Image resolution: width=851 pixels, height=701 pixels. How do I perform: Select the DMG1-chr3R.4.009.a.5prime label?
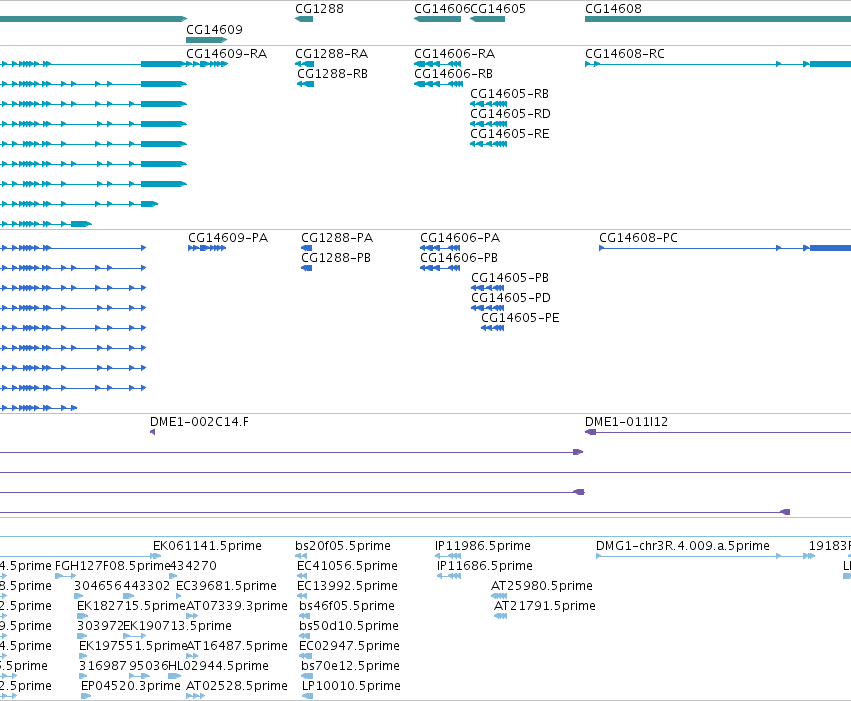tap(683, 546)
